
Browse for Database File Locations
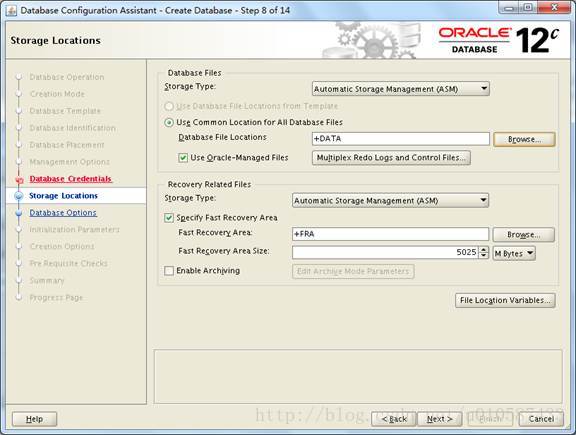click(524, 140)
